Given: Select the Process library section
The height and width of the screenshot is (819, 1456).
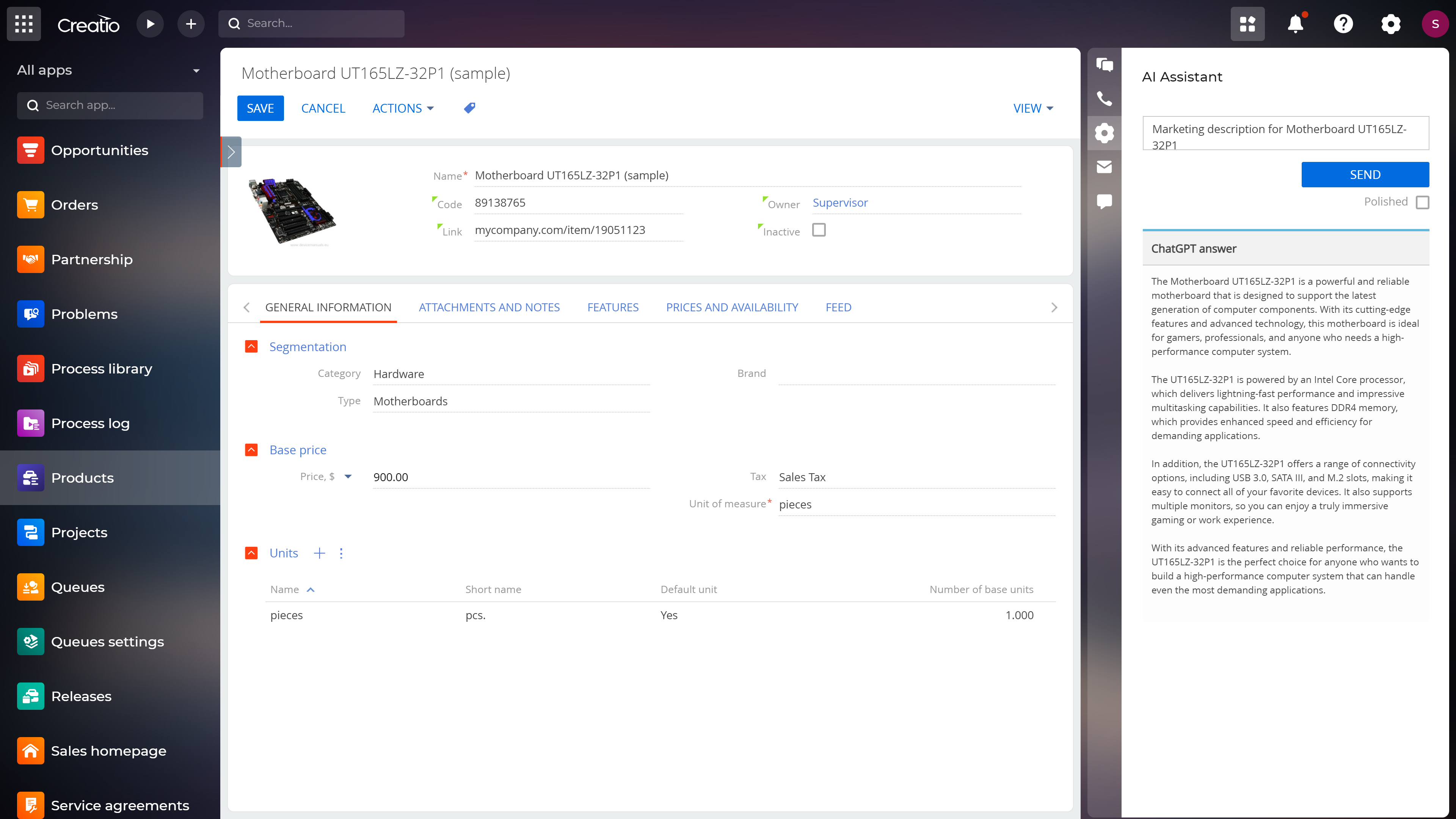Looking at the screenshot, I should (102, 368).
